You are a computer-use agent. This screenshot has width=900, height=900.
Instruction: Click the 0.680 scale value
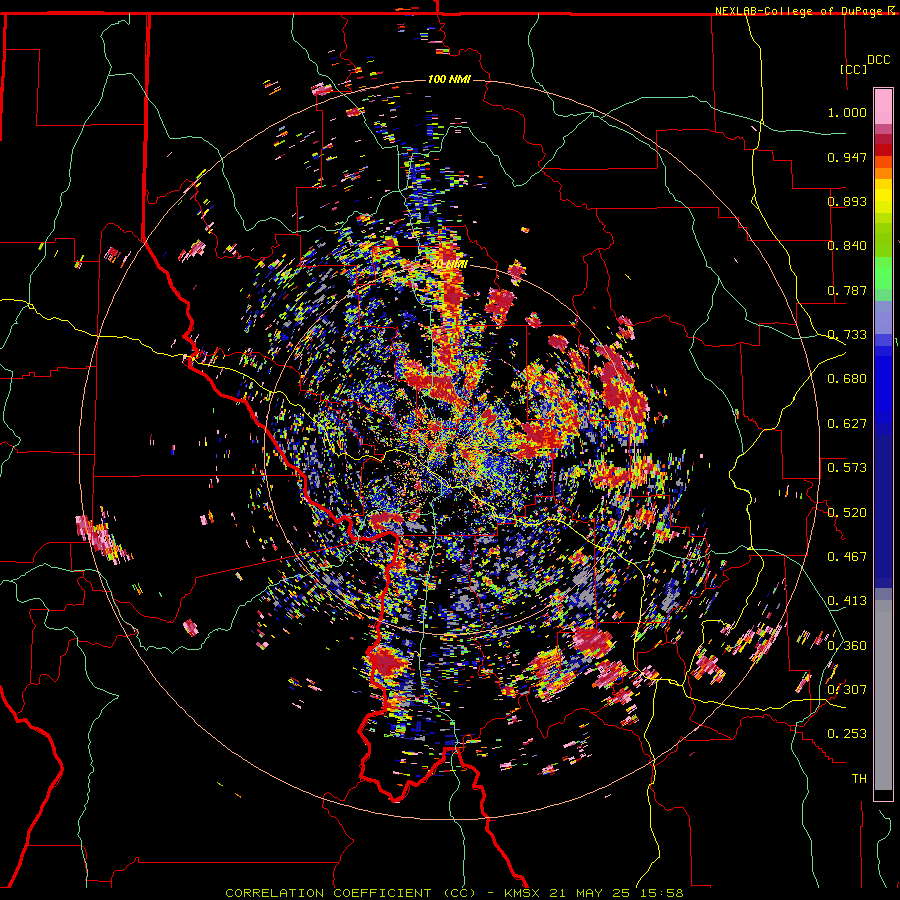(x=847, y=379)
